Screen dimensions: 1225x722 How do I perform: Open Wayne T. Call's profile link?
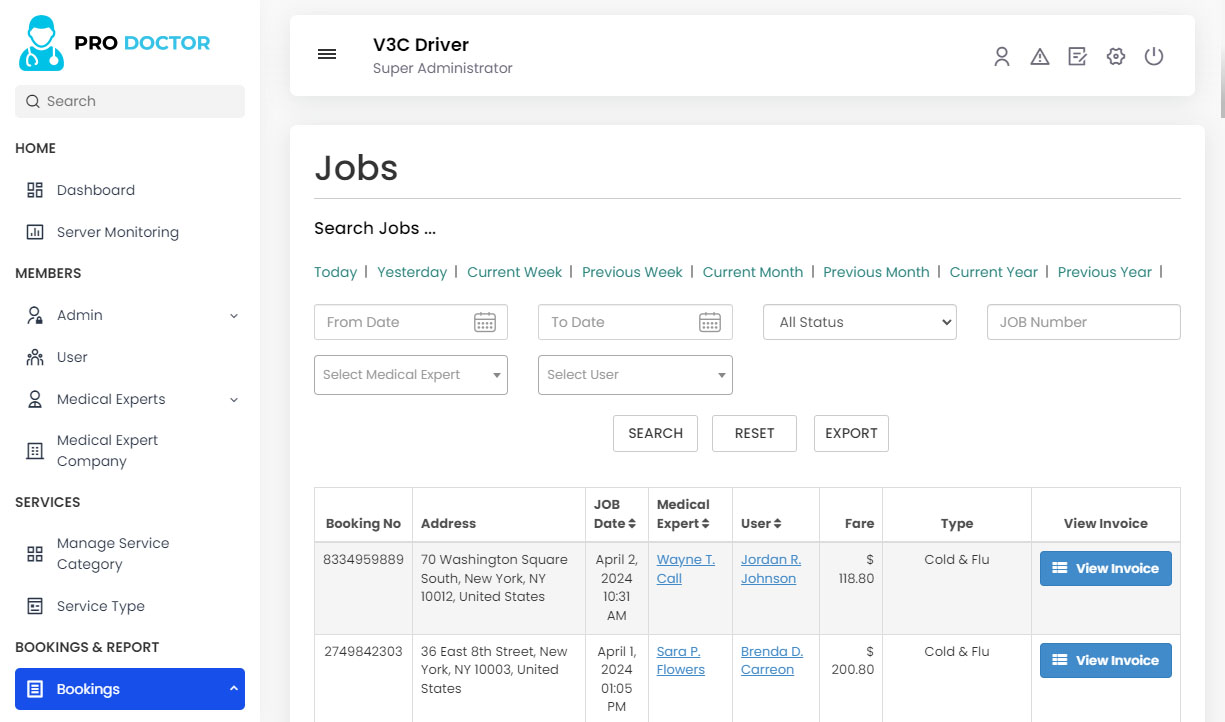(685, 569)
